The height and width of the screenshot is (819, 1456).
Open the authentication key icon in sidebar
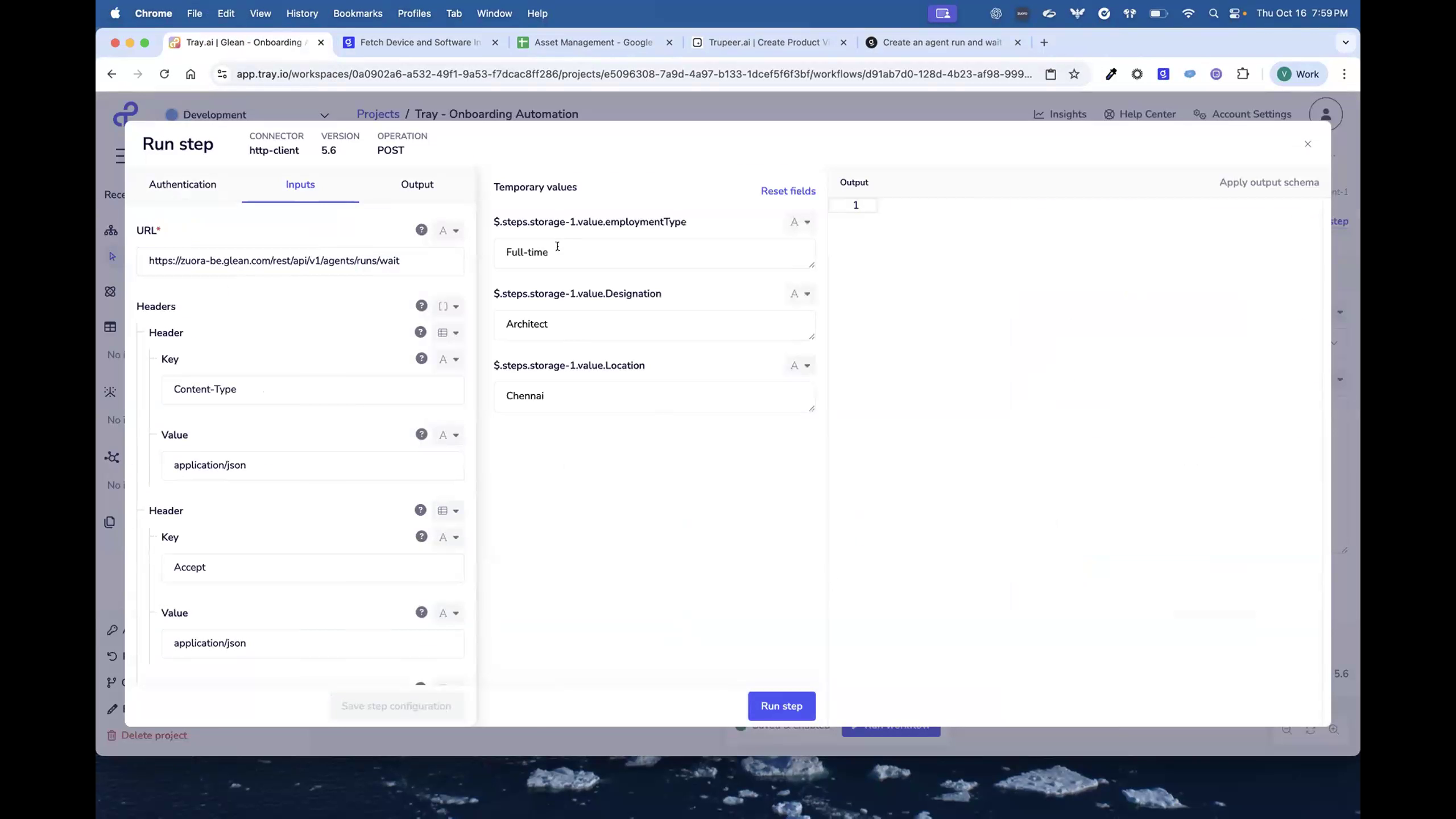[112, 630]
